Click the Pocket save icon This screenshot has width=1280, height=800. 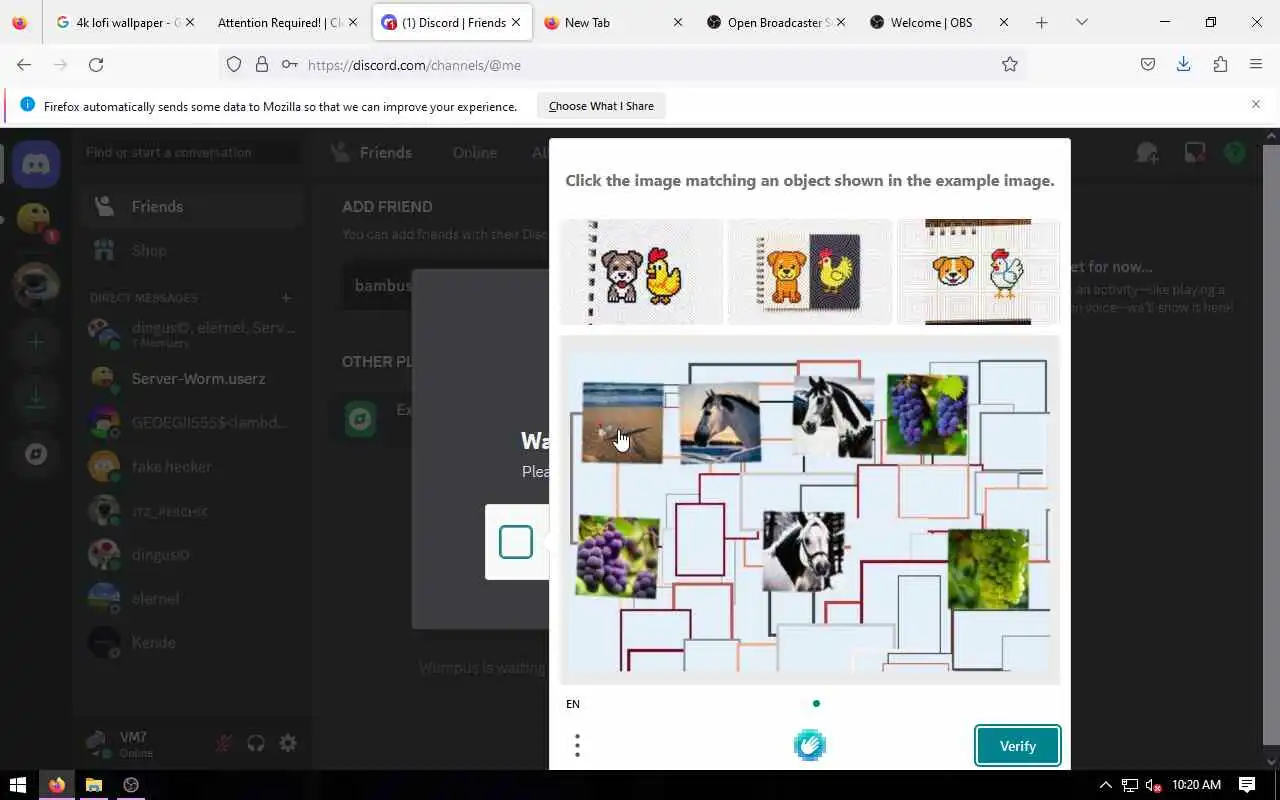(1148, 64)
